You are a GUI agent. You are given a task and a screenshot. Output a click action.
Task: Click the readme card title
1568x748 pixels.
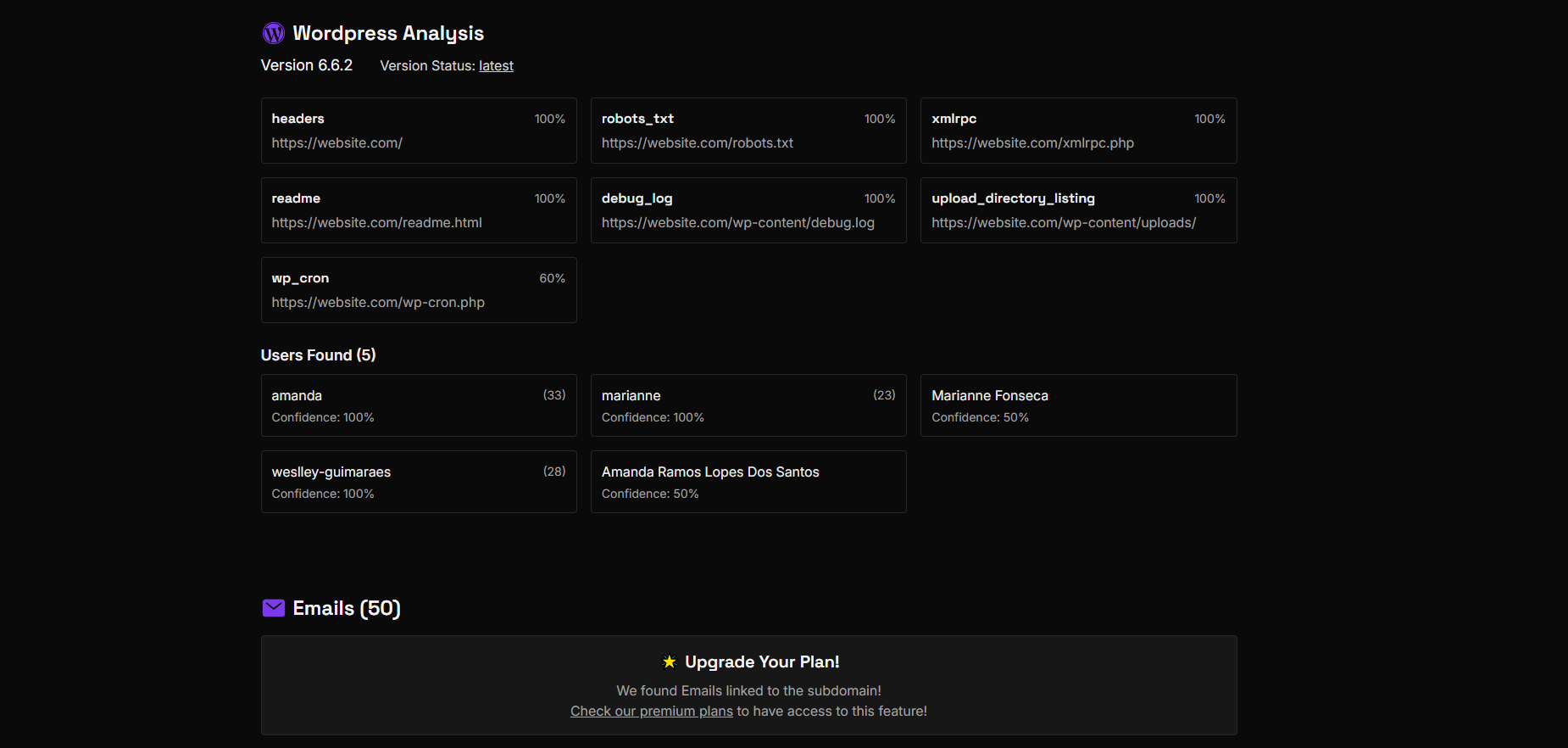pyautogui.click(x=296, y=198)
